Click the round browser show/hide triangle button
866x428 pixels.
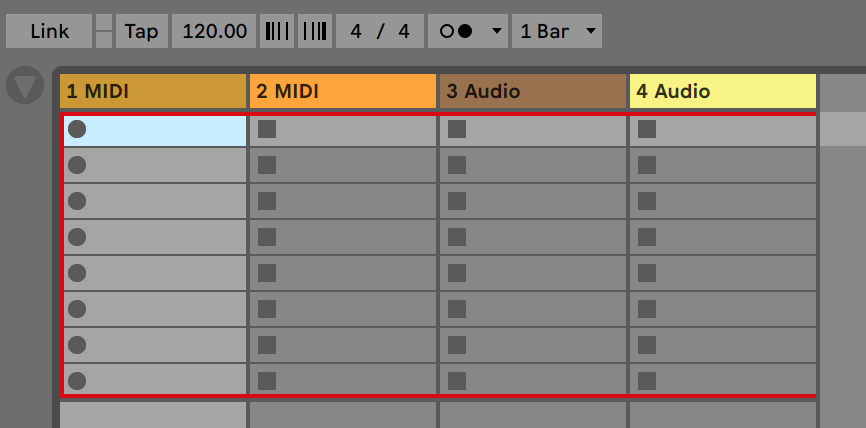click(25, 86)
